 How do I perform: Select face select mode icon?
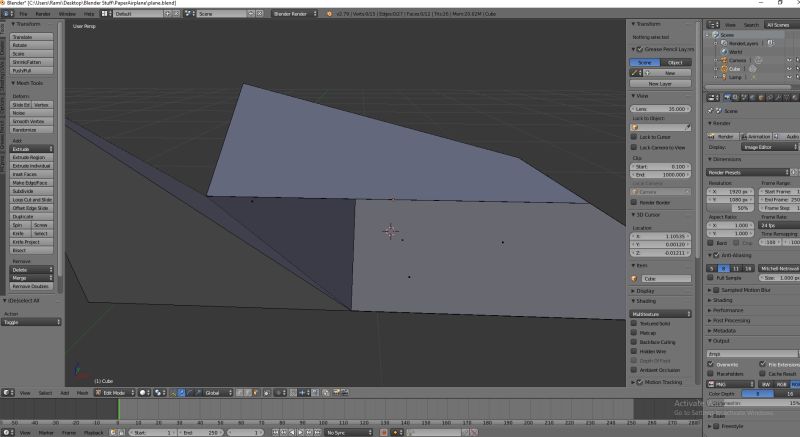(x=255, y=393)
